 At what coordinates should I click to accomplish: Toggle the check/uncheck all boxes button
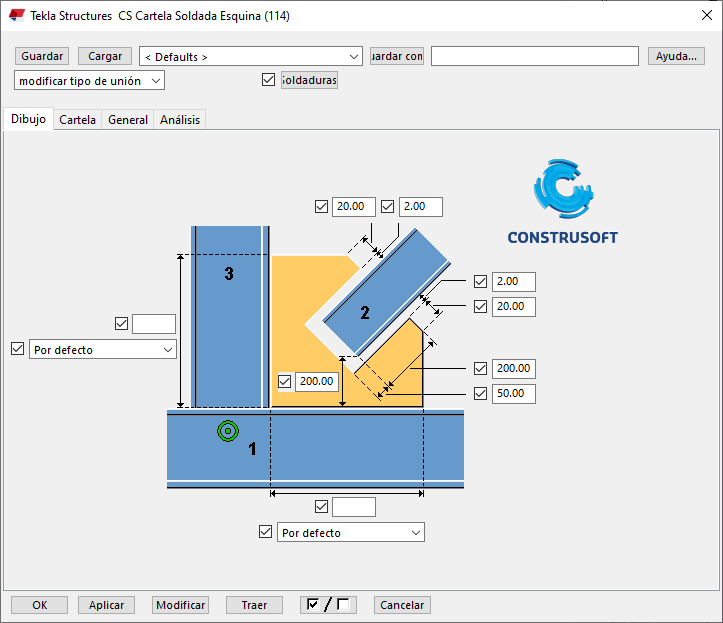[x=329, y=605]
